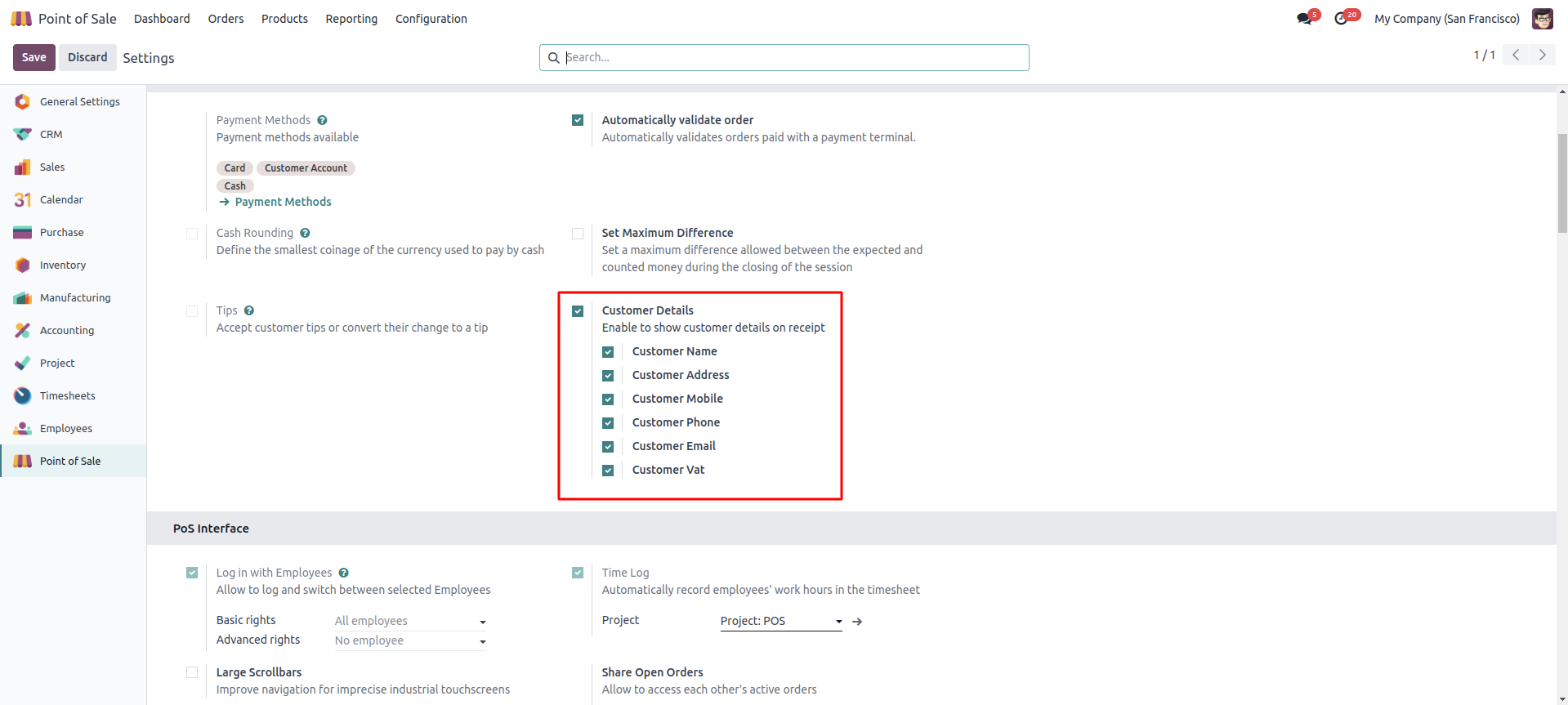
Task: Uncheck the Customer Address checkbox
Action: [x=608, y=376]
